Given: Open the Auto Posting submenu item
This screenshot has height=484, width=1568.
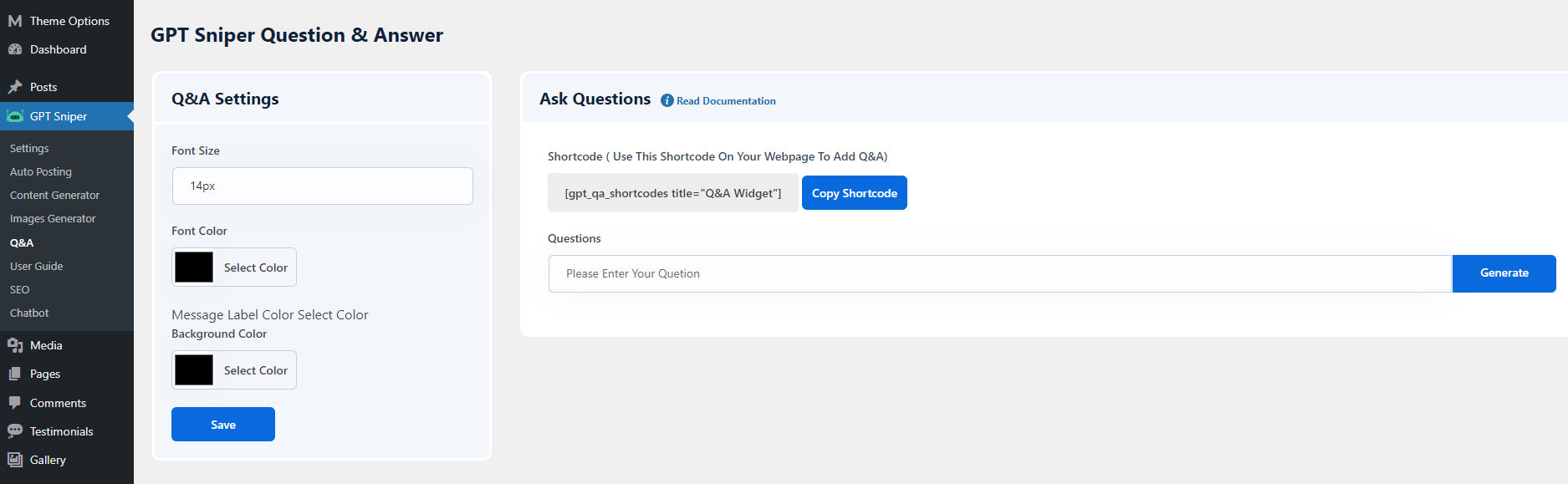Looking at the screenshot, I should (x=41, y=171).
